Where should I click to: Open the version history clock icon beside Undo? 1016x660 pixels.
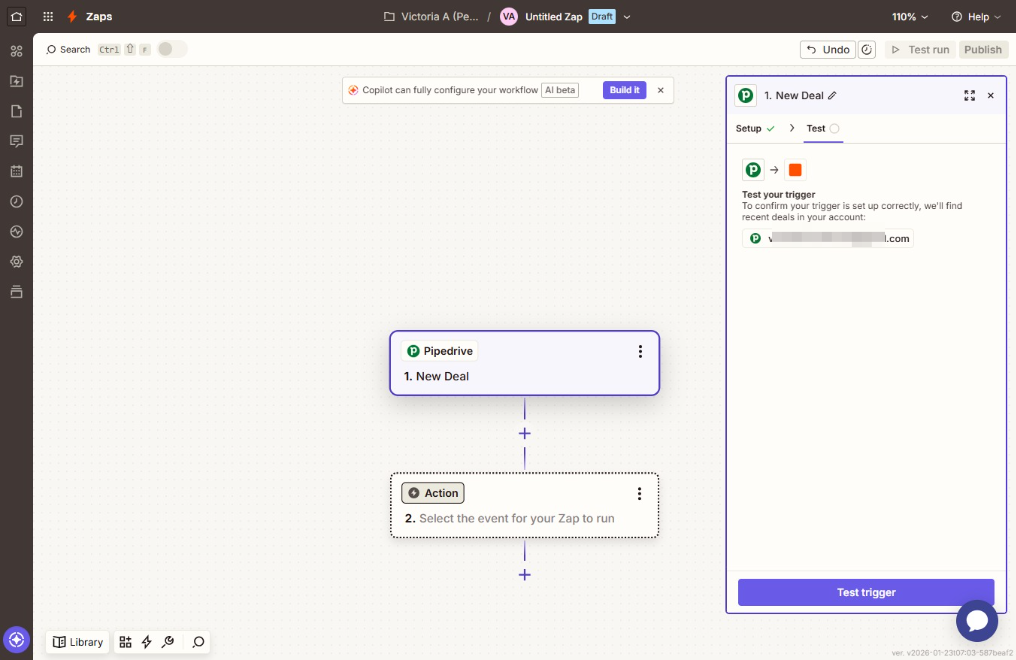coord(867,50)
